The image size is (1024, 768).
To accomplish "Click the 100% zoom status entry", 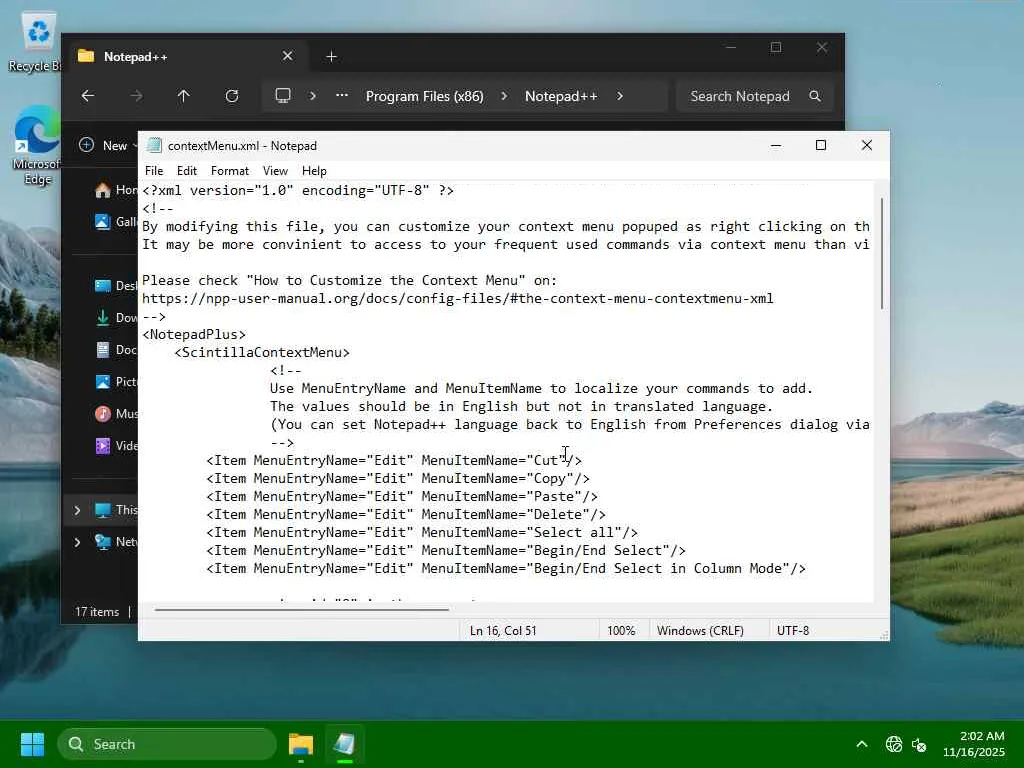I will pos(621,631).
